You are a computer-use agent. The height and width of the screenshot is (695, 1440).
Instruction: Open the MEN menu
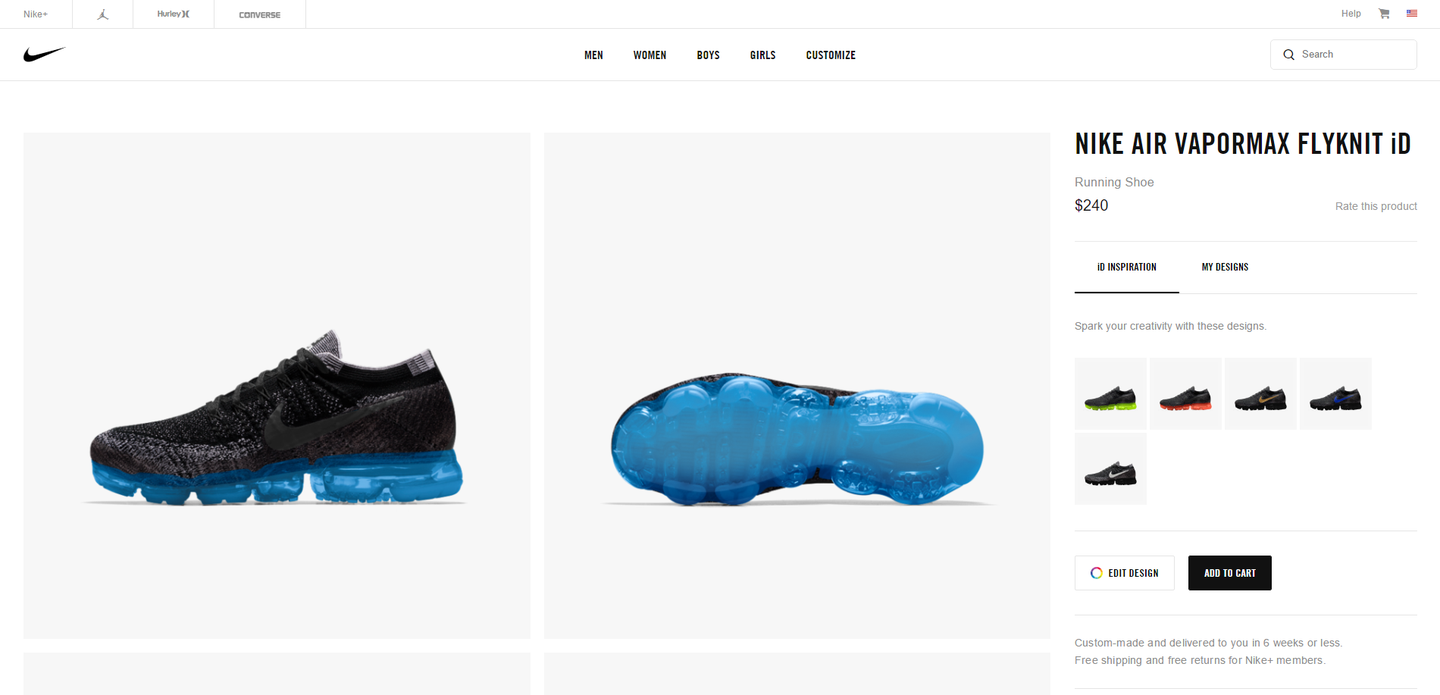pos(594,55)
